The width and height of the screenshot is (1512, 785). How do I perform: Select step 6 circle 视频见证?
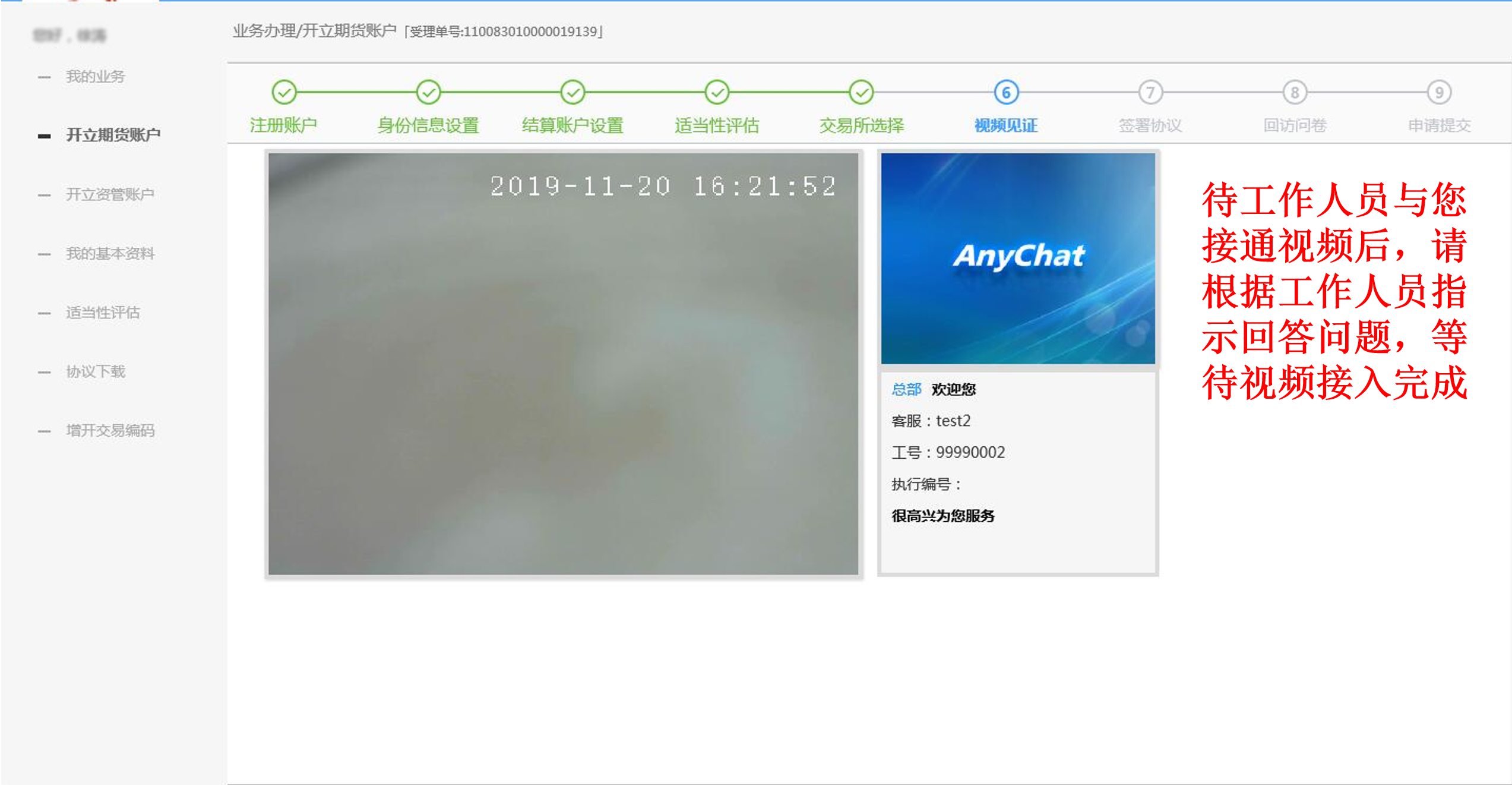[x=1006, y=92]
